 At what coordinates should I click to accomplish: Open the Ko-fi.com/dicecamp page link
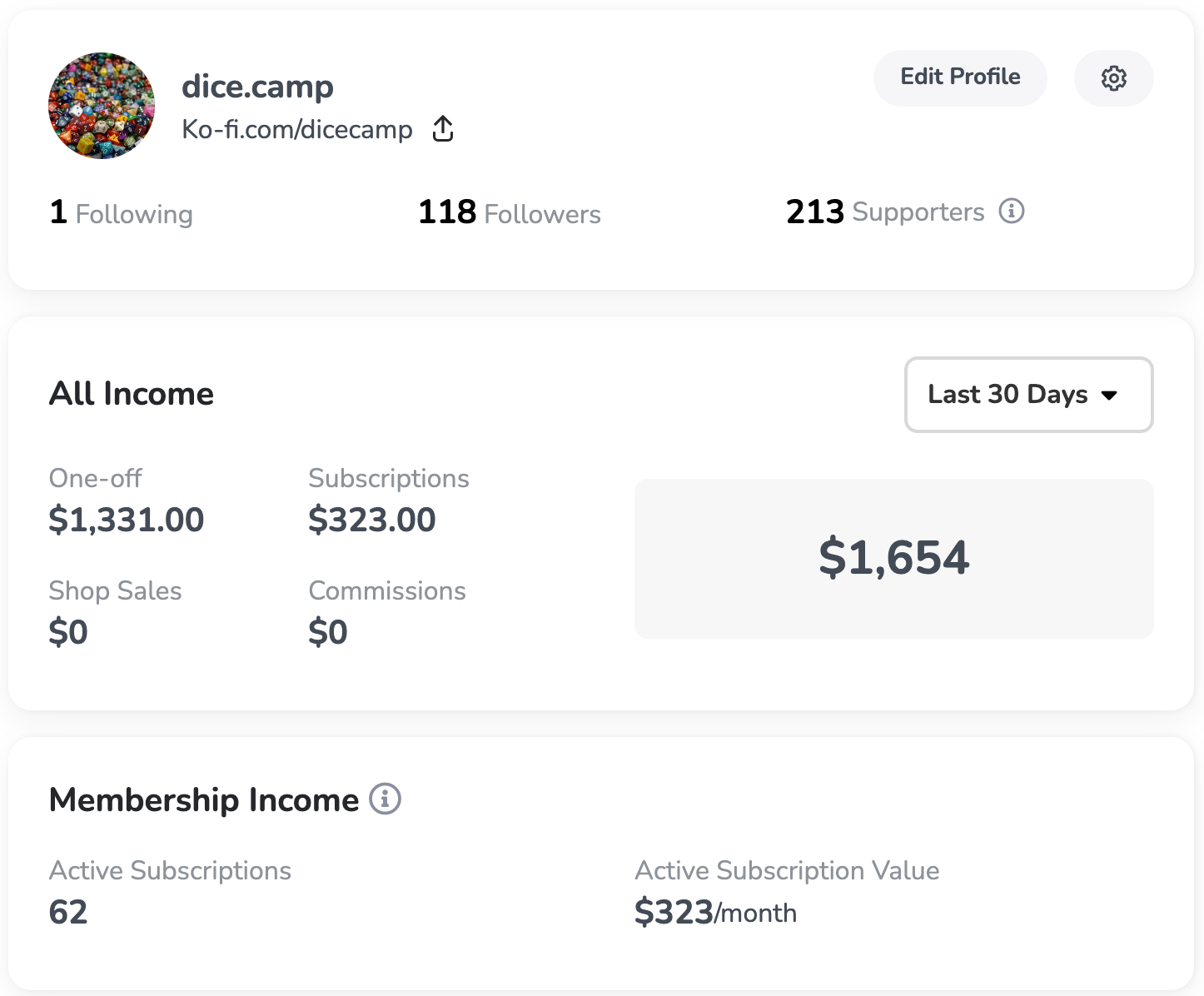click(297, 130)
